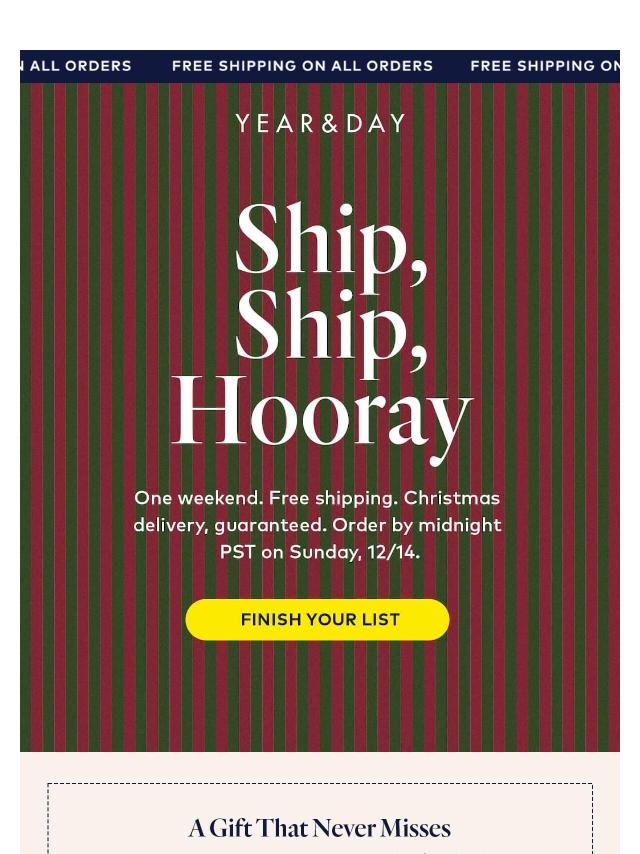Click the centered FREE SHIPPING ON ALL ORDERS banner
This screenshot has width=640, height=854.
302,66
